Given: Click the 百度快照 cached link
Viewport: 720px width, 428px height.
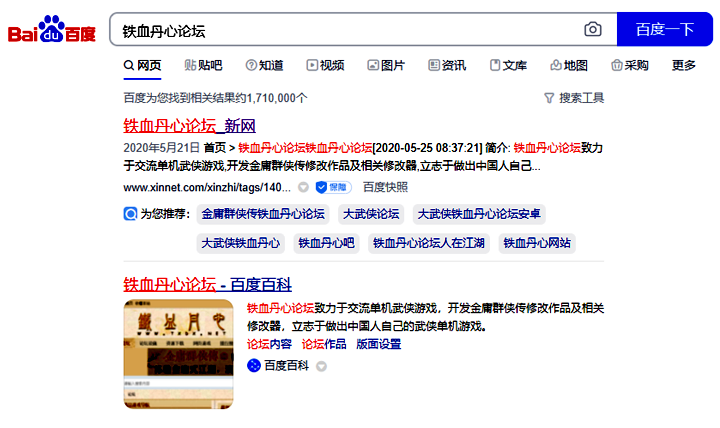Looking at the screenshot, I should point(385,187).
